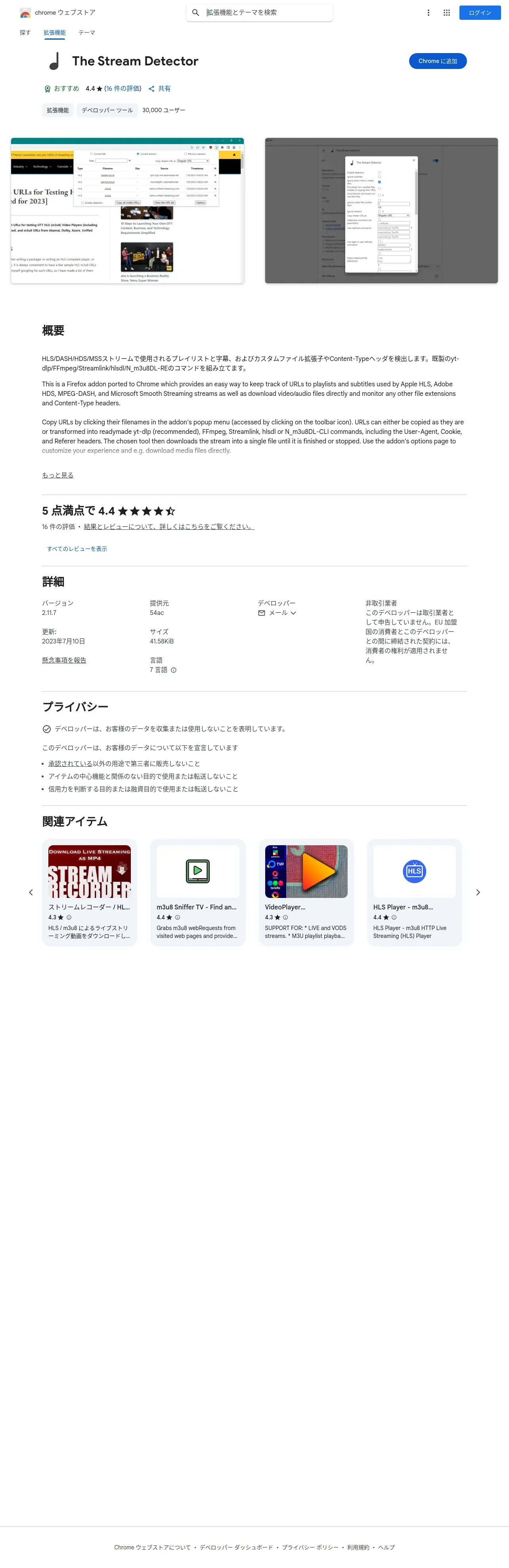Click info icon on ストリームレコーダー card

[69, 917]
